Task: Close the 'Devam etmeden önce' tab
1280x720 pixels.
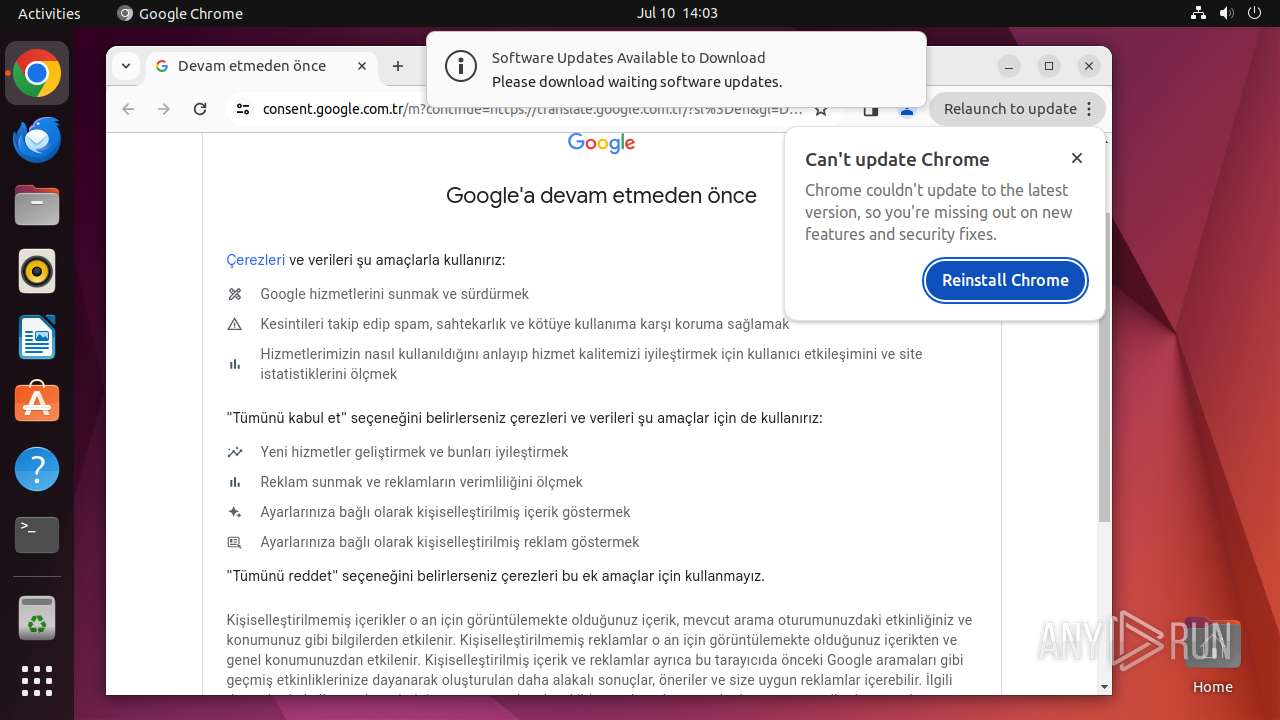Action: [x=362, y=66]
